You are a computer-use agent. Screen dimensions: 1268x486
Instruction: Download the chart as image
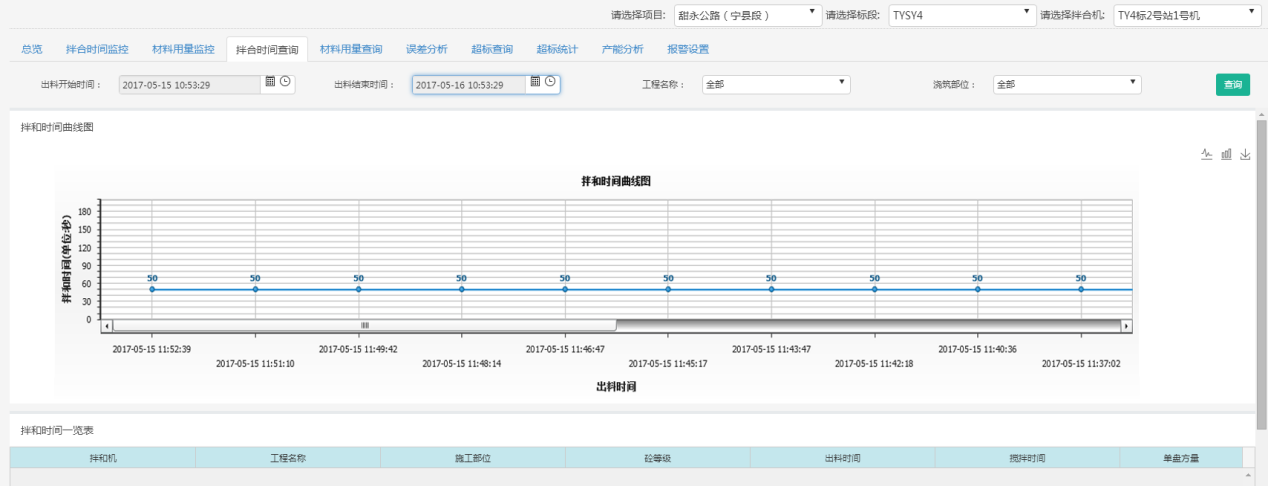pos(1245,155)
